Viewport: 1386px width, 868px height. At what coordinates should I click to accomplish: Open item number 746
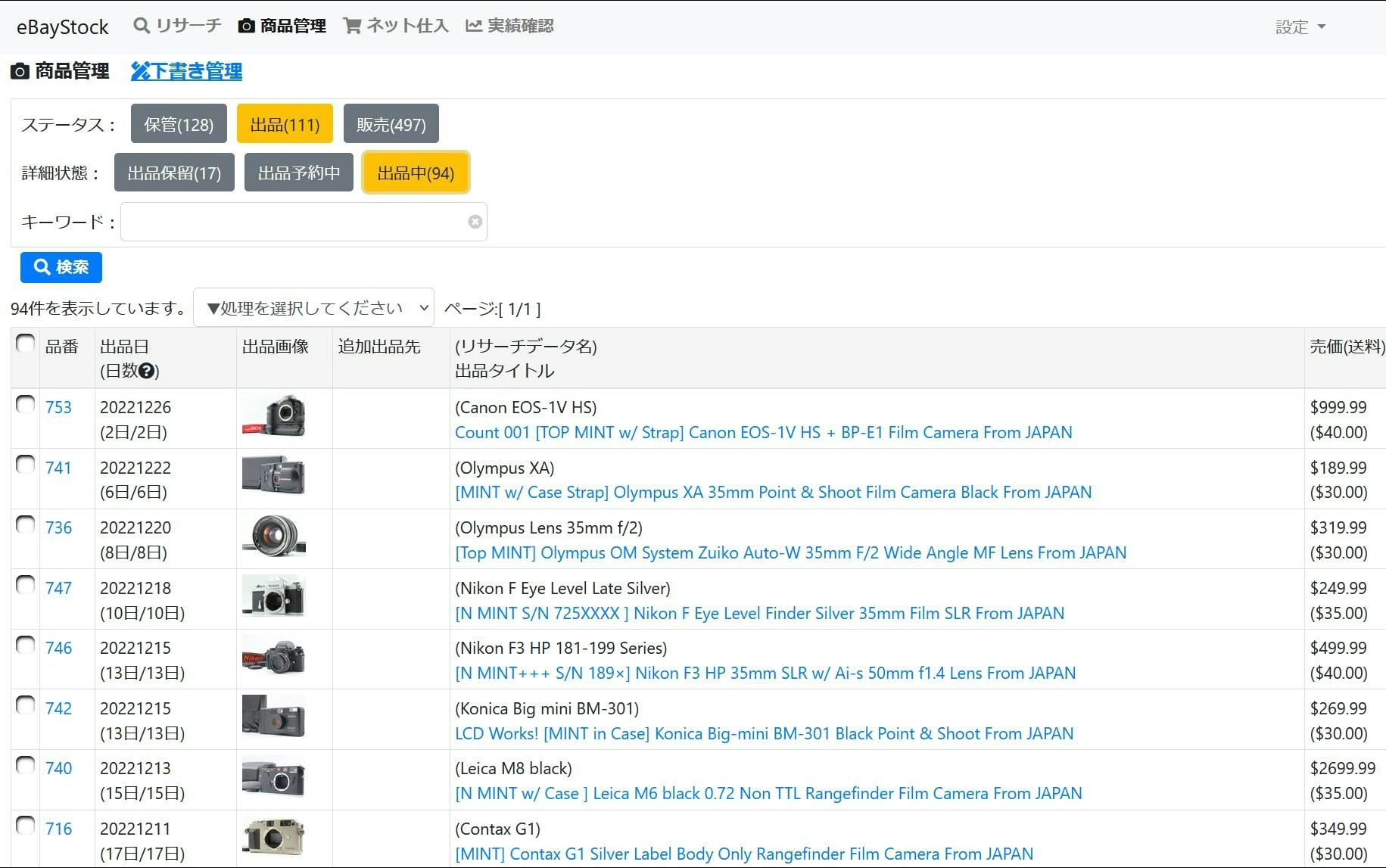tap(58, 648)
